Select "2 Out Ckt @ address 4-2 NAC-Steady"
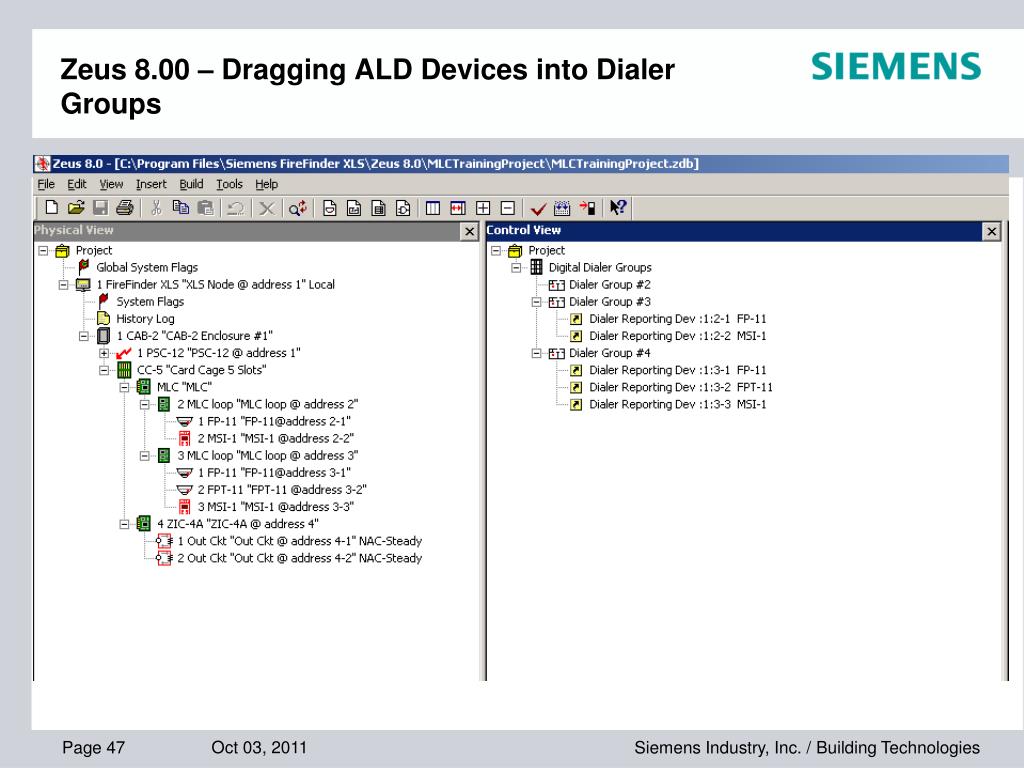 tap(300, 558)
